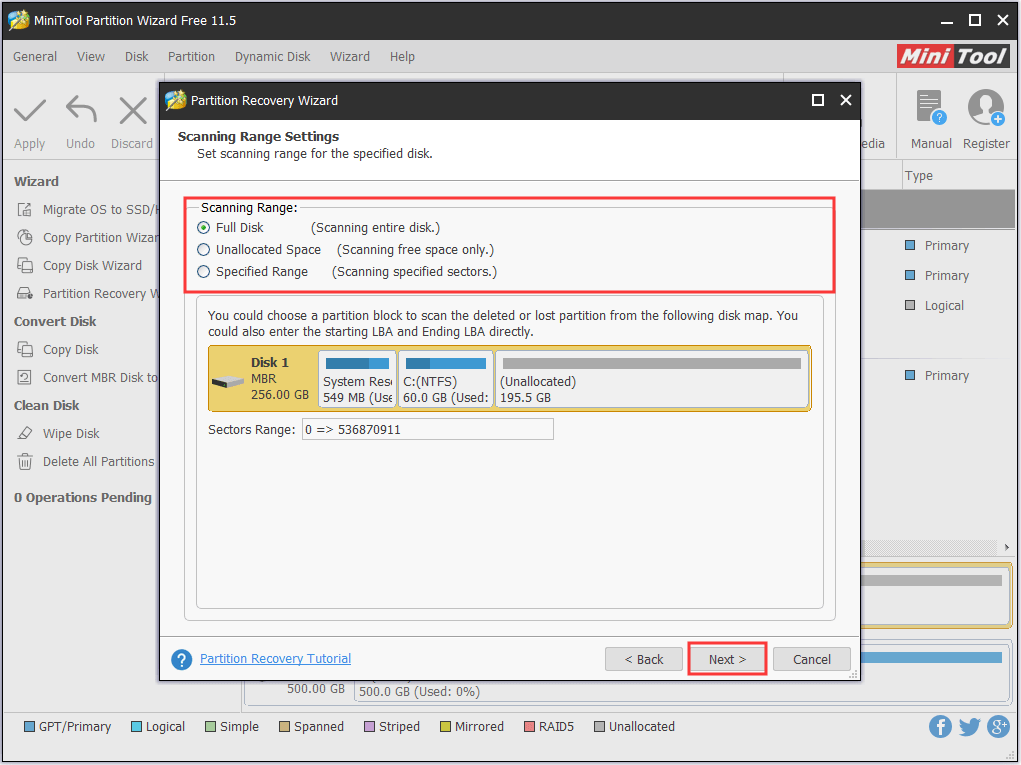Click Migrate OS to SSD icon

pos(25,210)
